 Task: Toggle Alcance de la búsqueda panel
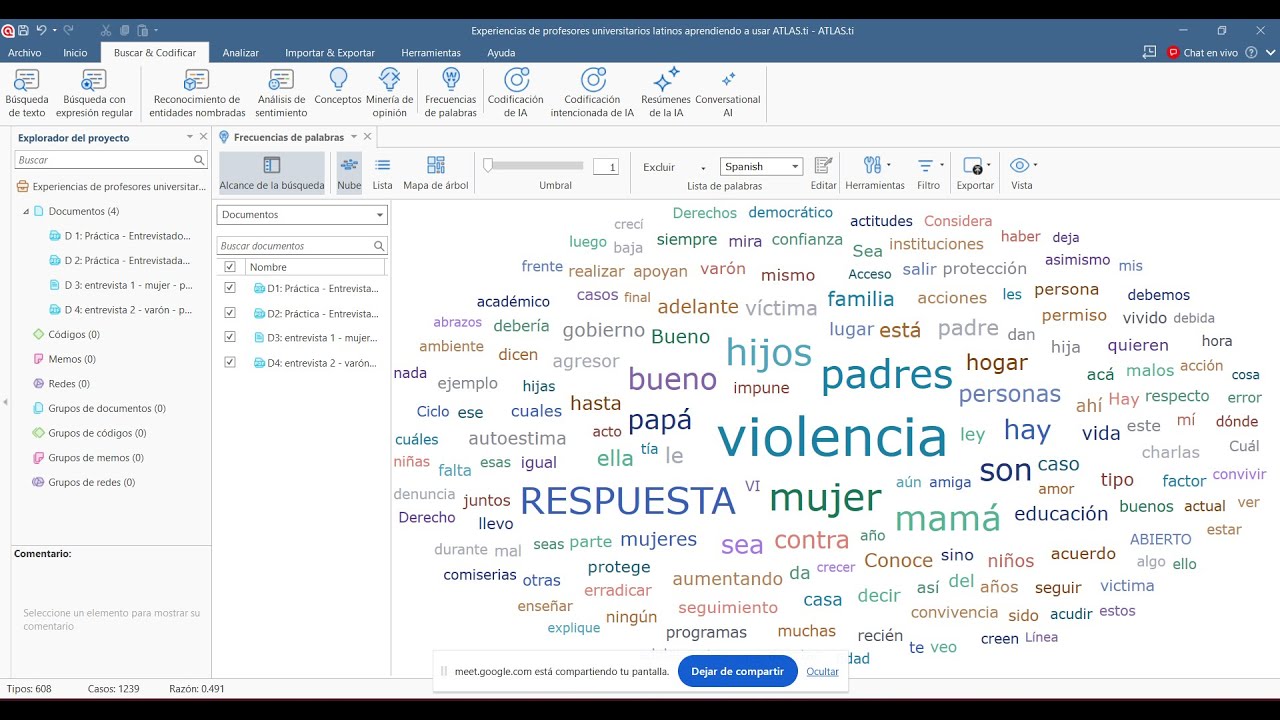[x=272, y=173]
